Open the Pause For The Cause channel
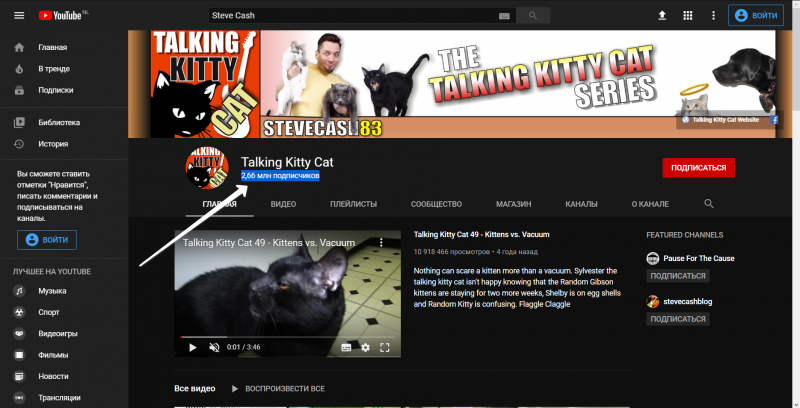This screenshot has height=408, width=800. pos(698,258)
